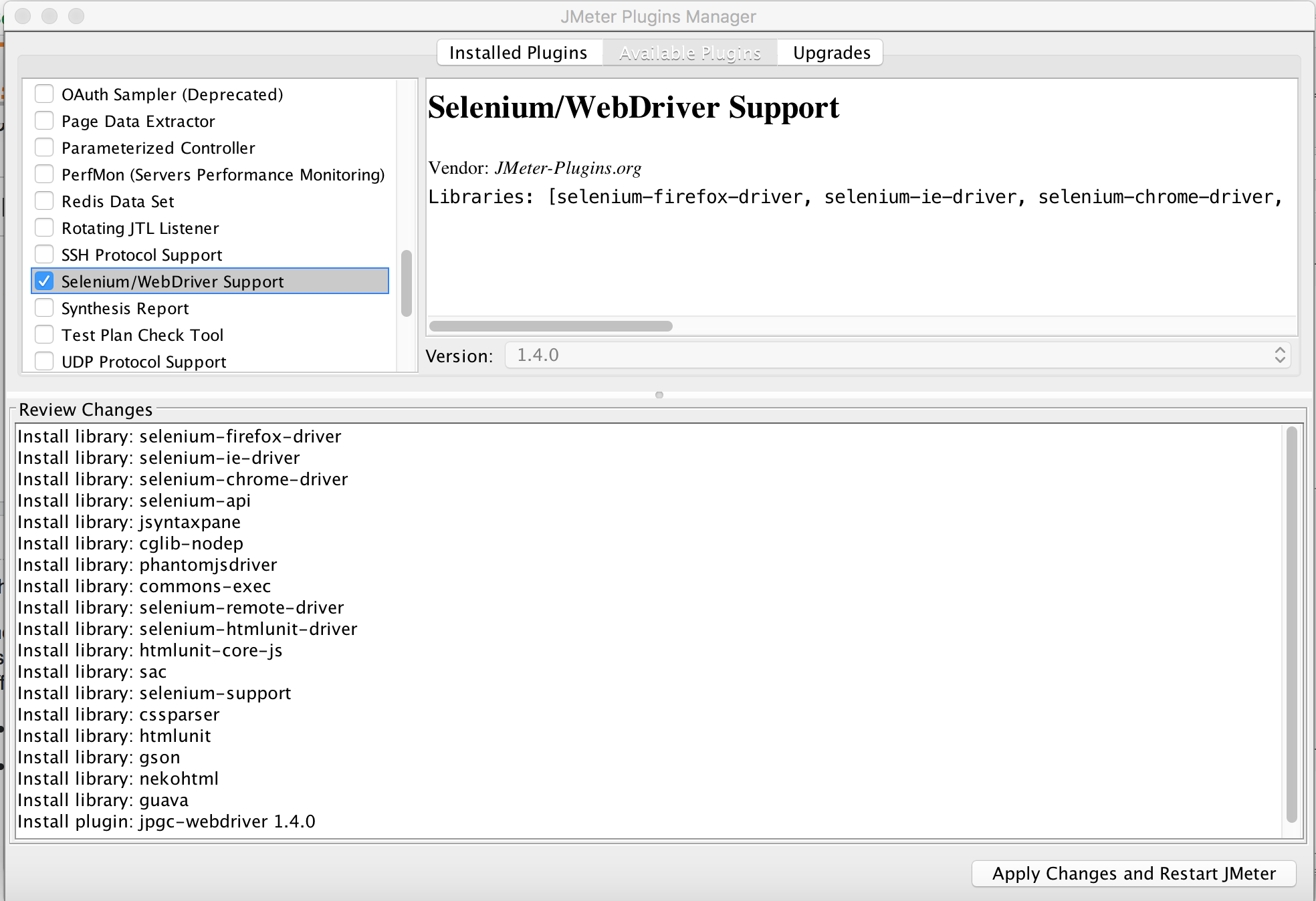Enable the Page Data Extractor plugin checkbox
Image resolution: width=1316 pixels, height=901 pixels.
click(44, 121)
